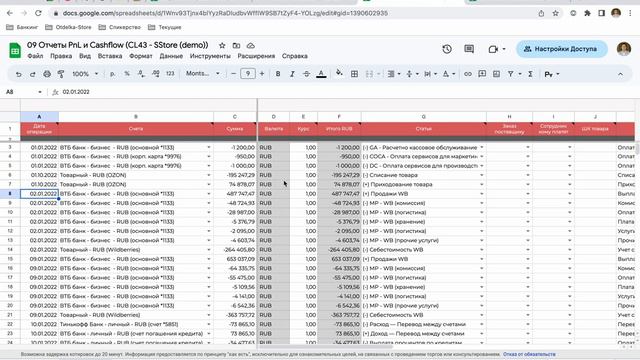Create a filter
This screenshot has width=640, height=360.
pos(510,74)
